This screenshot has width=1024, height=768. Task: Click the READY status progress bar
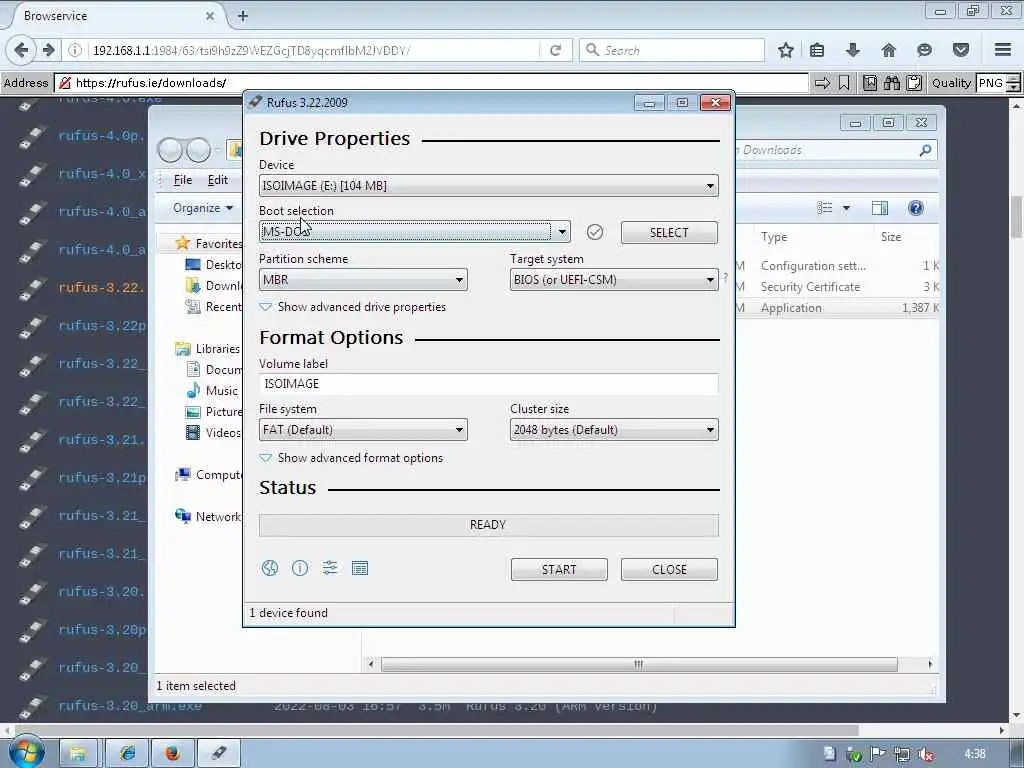(x=488, y=525)
